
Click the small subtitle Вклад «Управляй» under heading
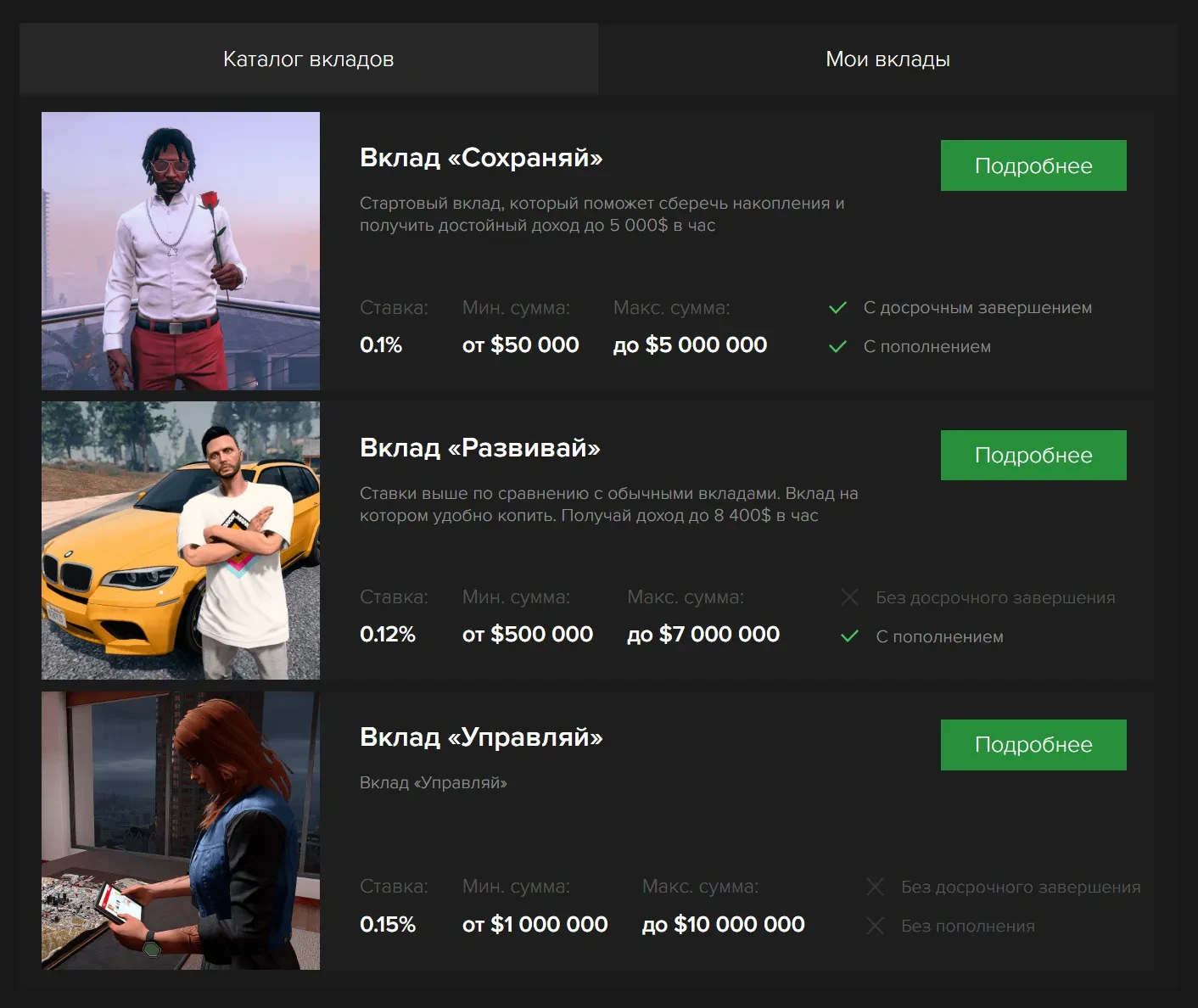(434, 783)
